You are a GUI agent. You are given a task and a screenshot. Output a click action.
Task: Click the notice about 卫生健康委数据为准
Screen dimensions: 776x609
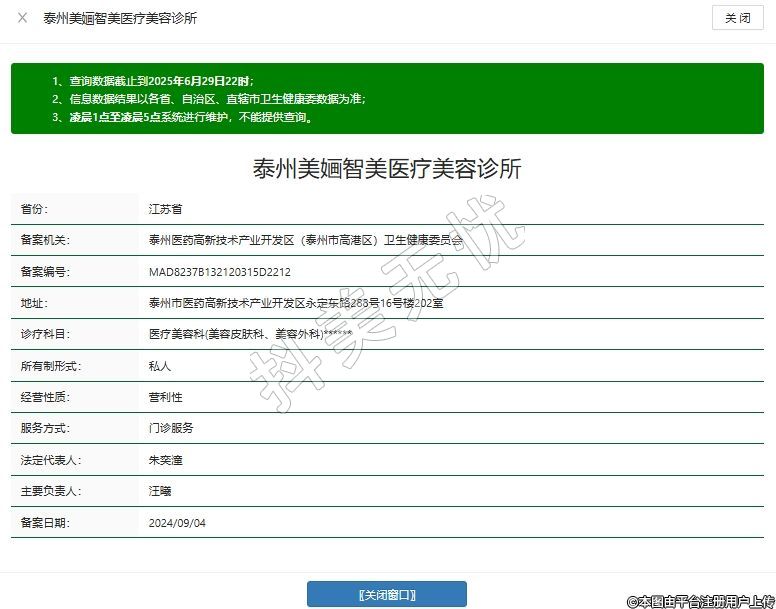click(209, 98)
